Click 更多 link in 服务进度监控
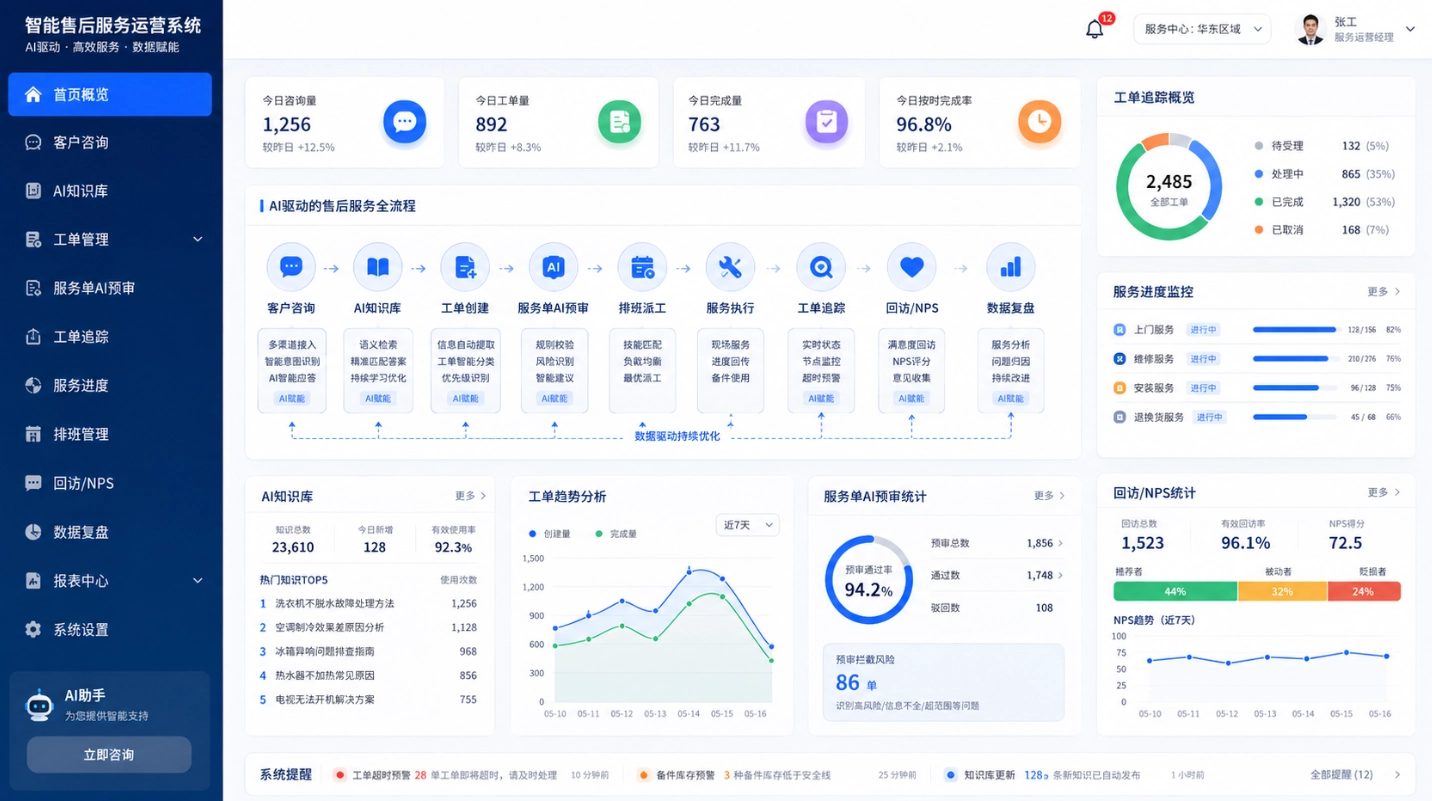Image resolution: width=1432 pixels, height=801 pixels. 1384,292
